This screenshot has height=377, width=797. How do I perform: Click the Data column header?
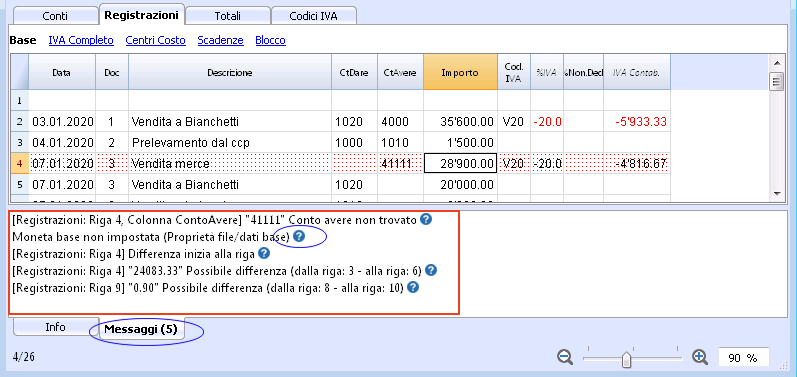click(x=62, y=73)
